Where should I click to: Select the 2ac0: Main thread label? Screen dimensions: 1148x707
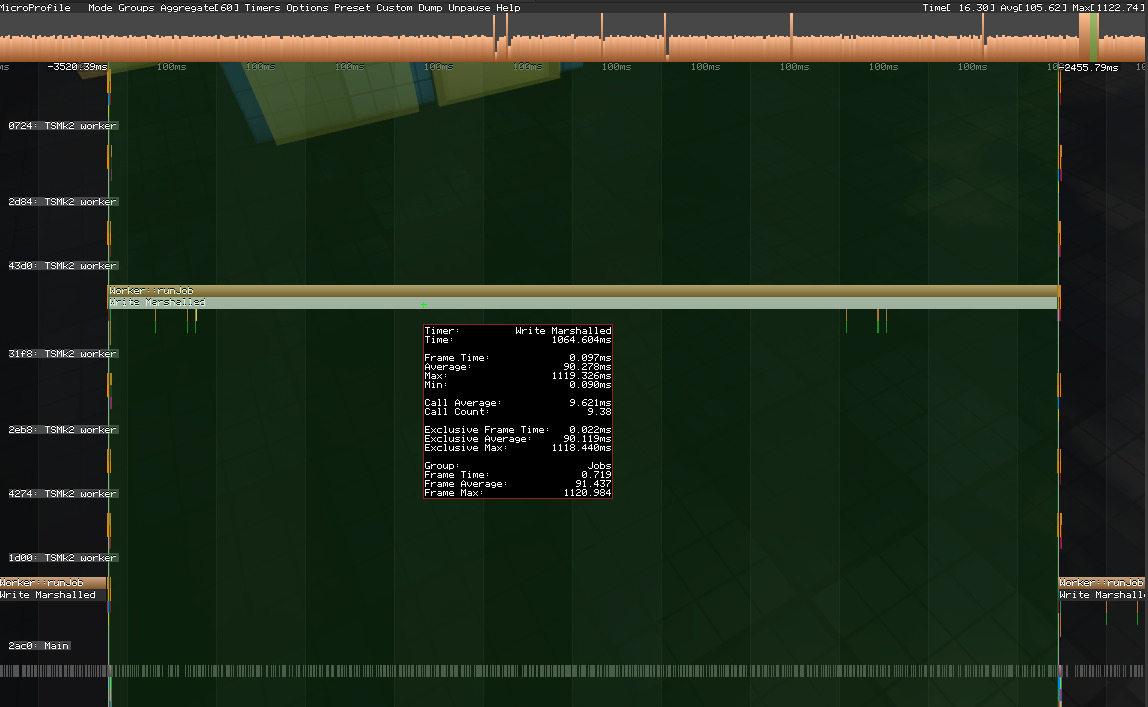(x=39, y=646)
